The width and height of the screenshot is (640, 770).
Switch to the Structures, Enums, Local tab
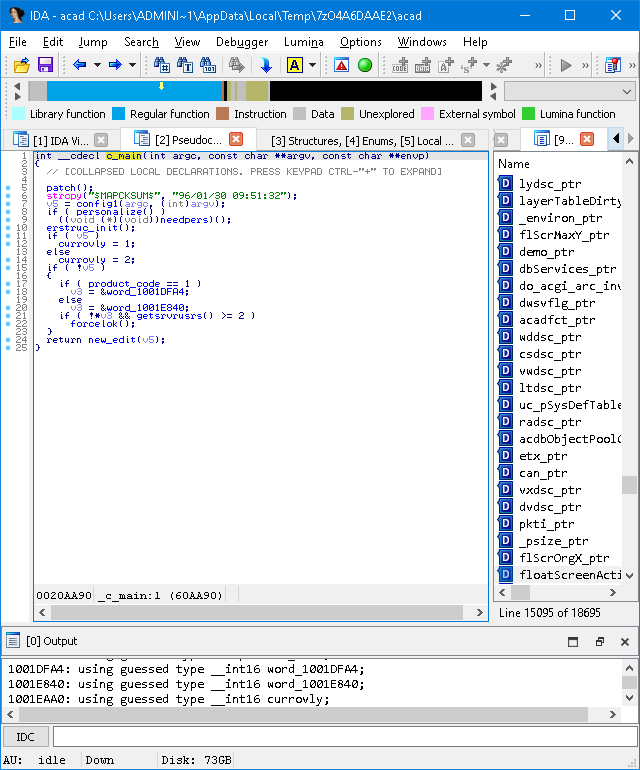(x=362, y=141)
